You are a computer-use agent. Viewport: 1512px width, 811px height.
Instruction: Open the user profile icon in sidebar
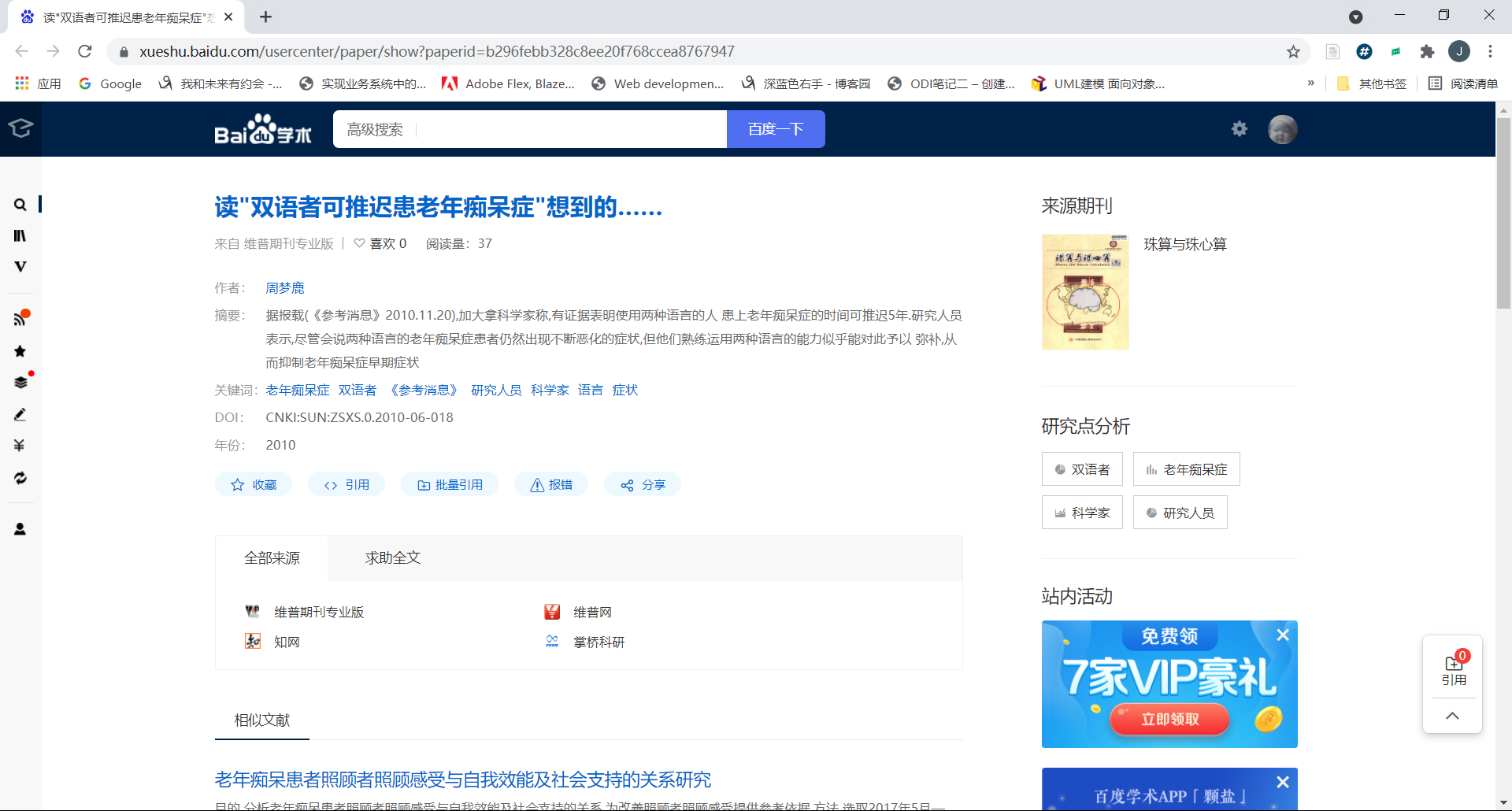pos(20,529)
